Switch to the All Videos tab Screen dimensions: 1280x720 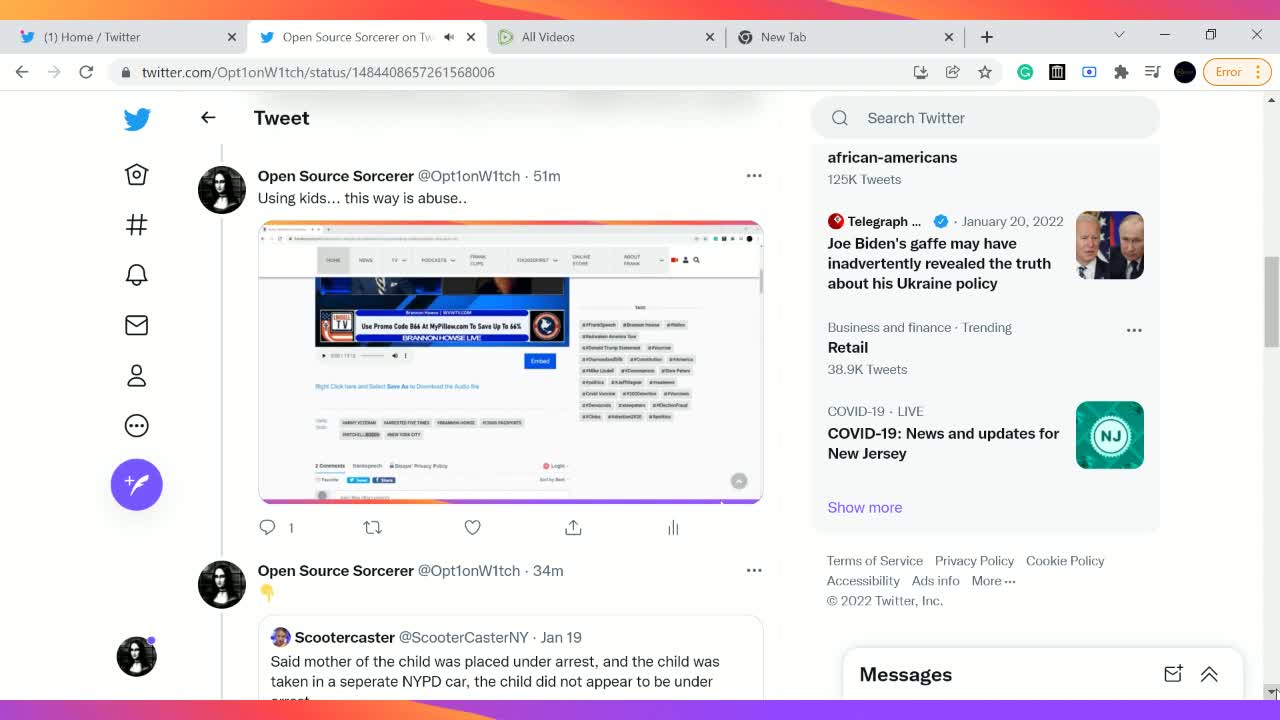605,37
